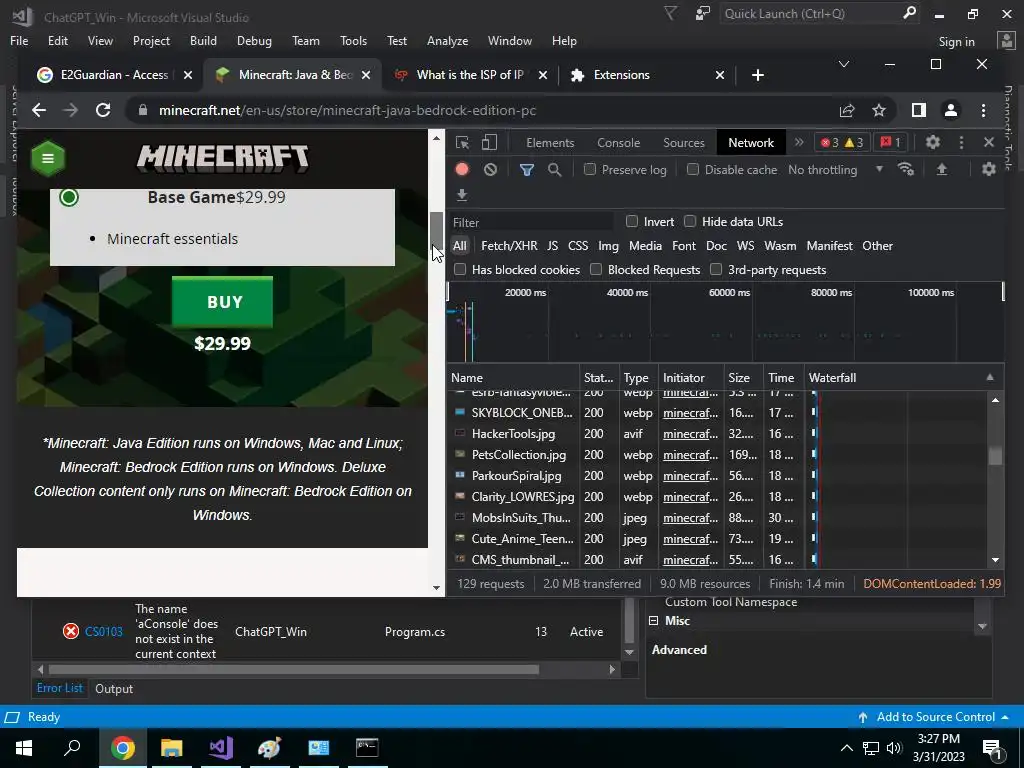
Task: Click the browser back arrow
Action: point(39,110)
